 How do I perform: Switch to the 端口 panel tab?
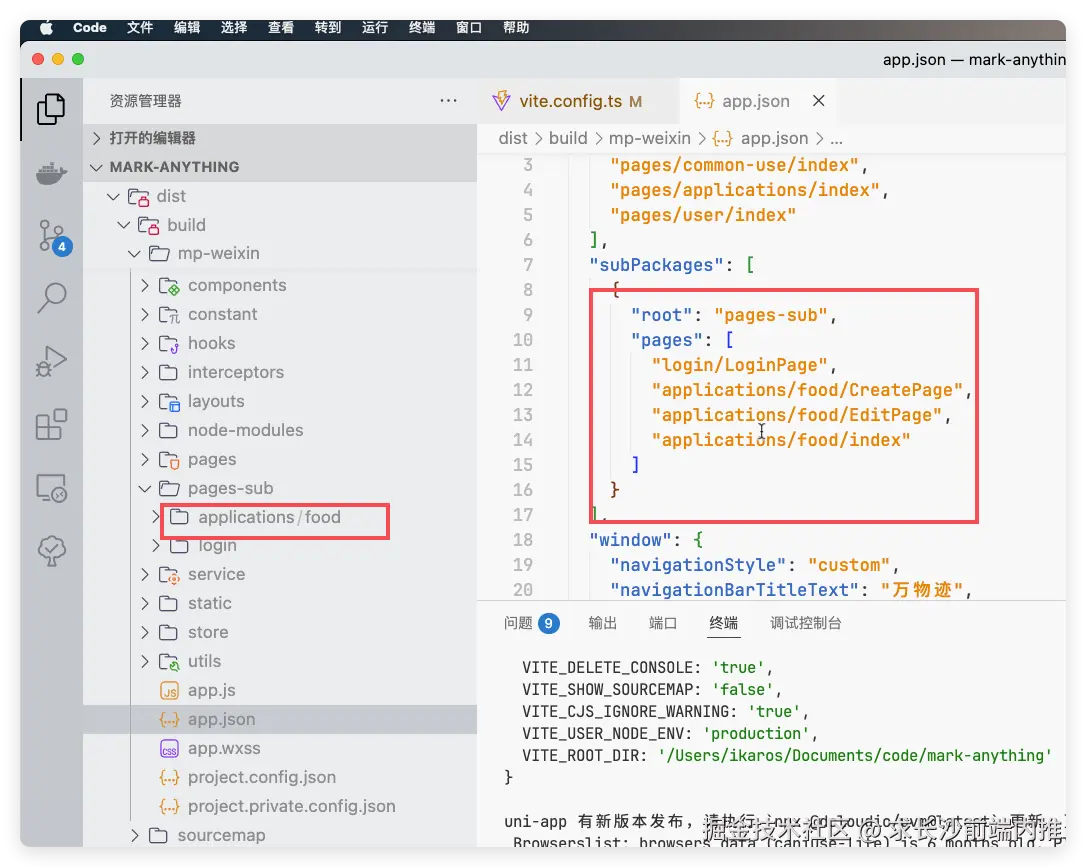(x=663, y=623)
